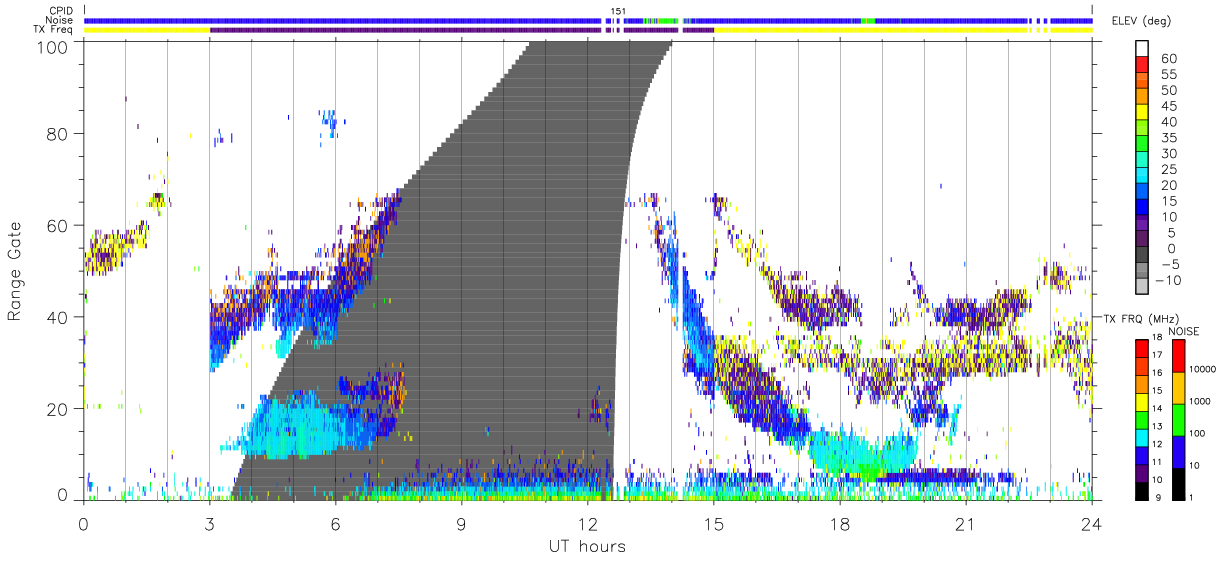
Task: Click the TX FRQ (MHz) legend title
Action: tap(1141, 317)
